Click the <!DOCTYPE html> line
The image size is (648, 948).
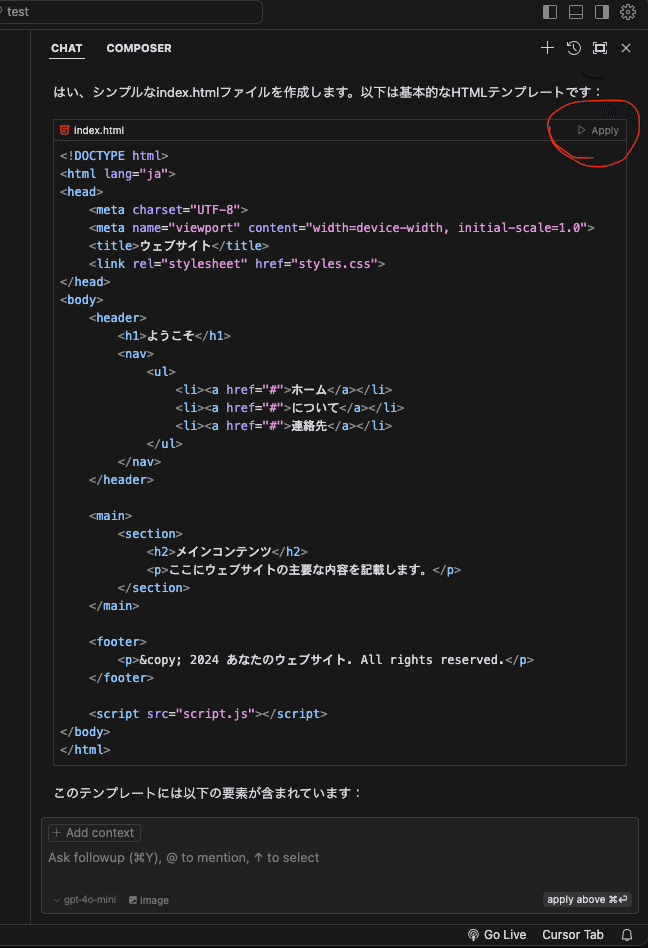114,156
